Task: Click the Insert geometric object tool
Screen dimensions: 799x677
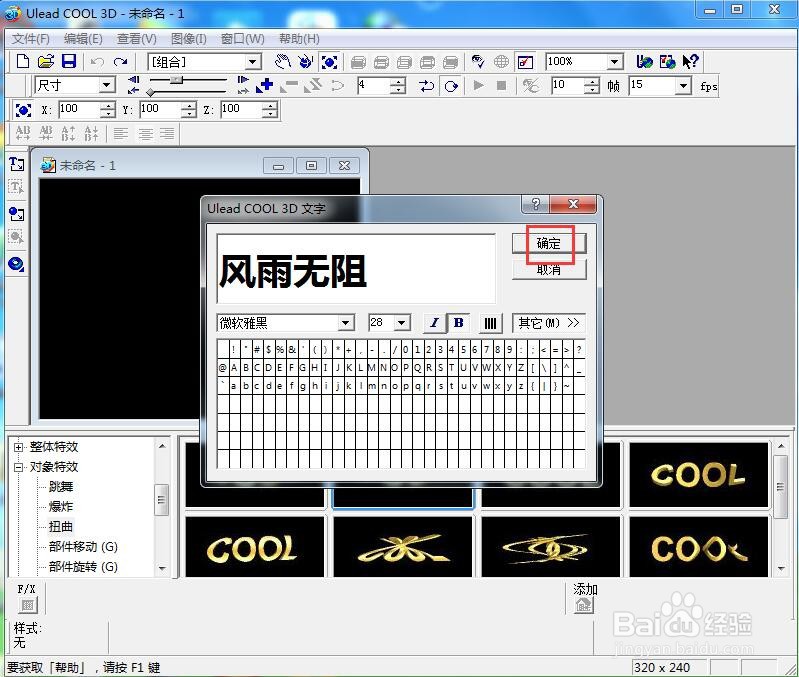Action: [16, 264]
